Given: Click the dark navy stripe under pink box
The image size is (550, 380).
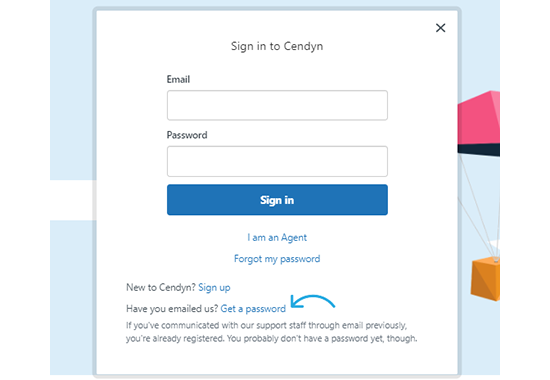Looking at the screenshot, I should (478, 149).
